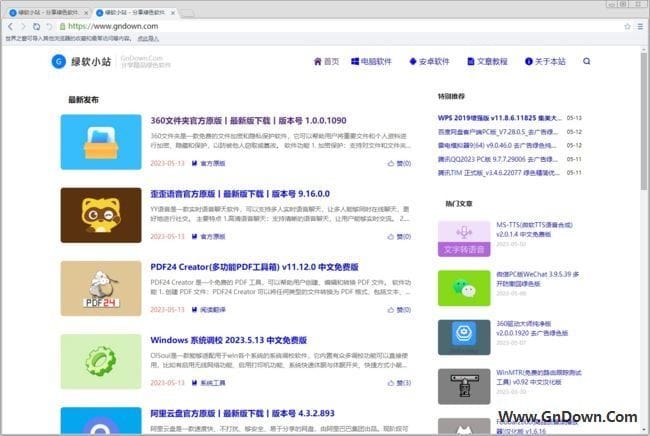Viewport: 650px width, 436px height.
Task: Open the 360驱动大师 v2.0.0.1920 popular article
Action: tap(532, 328)
